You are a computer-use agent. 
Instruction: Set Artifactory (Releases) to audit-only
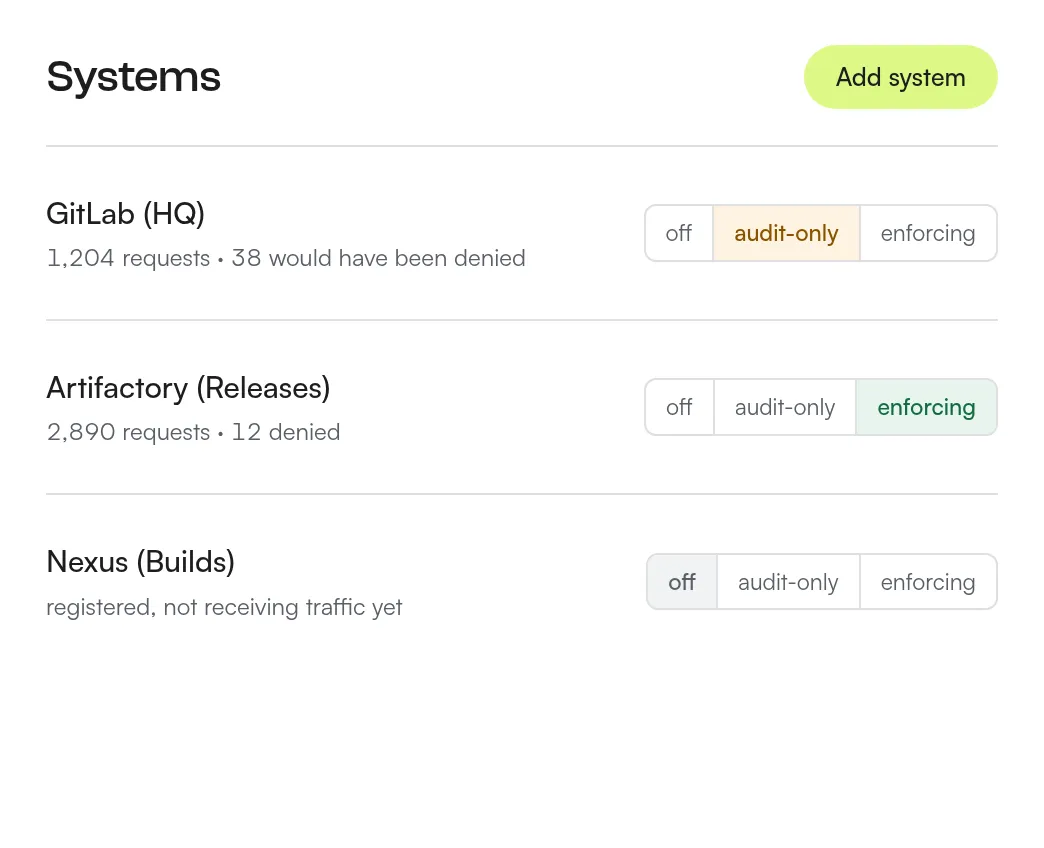[x=785, y=407]
